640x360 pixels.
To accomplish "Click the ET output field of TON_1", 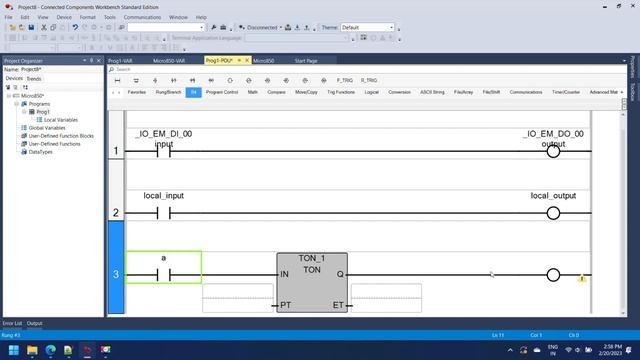I will pos(387,305).
